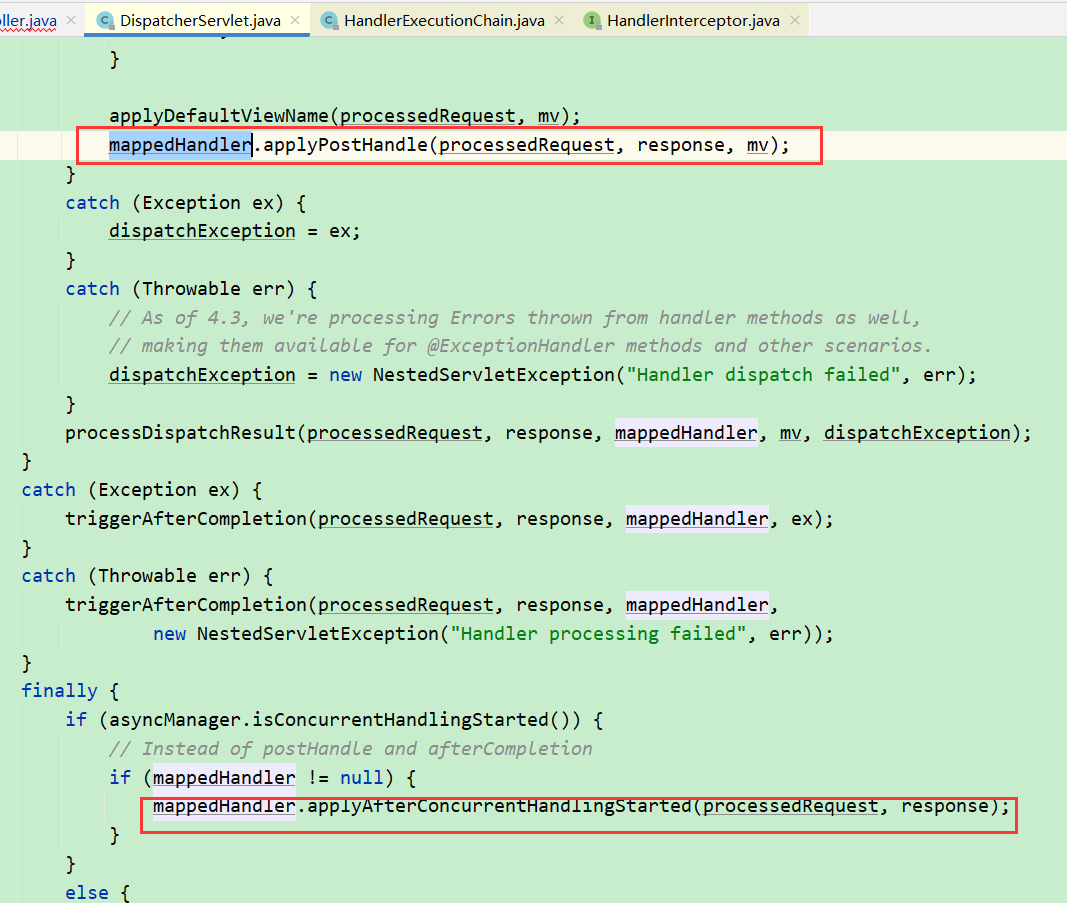Click triggerAfterCompletion in Throwable catch block
Viewport: 1067px width, 903px height.
(x=186, y=605)
